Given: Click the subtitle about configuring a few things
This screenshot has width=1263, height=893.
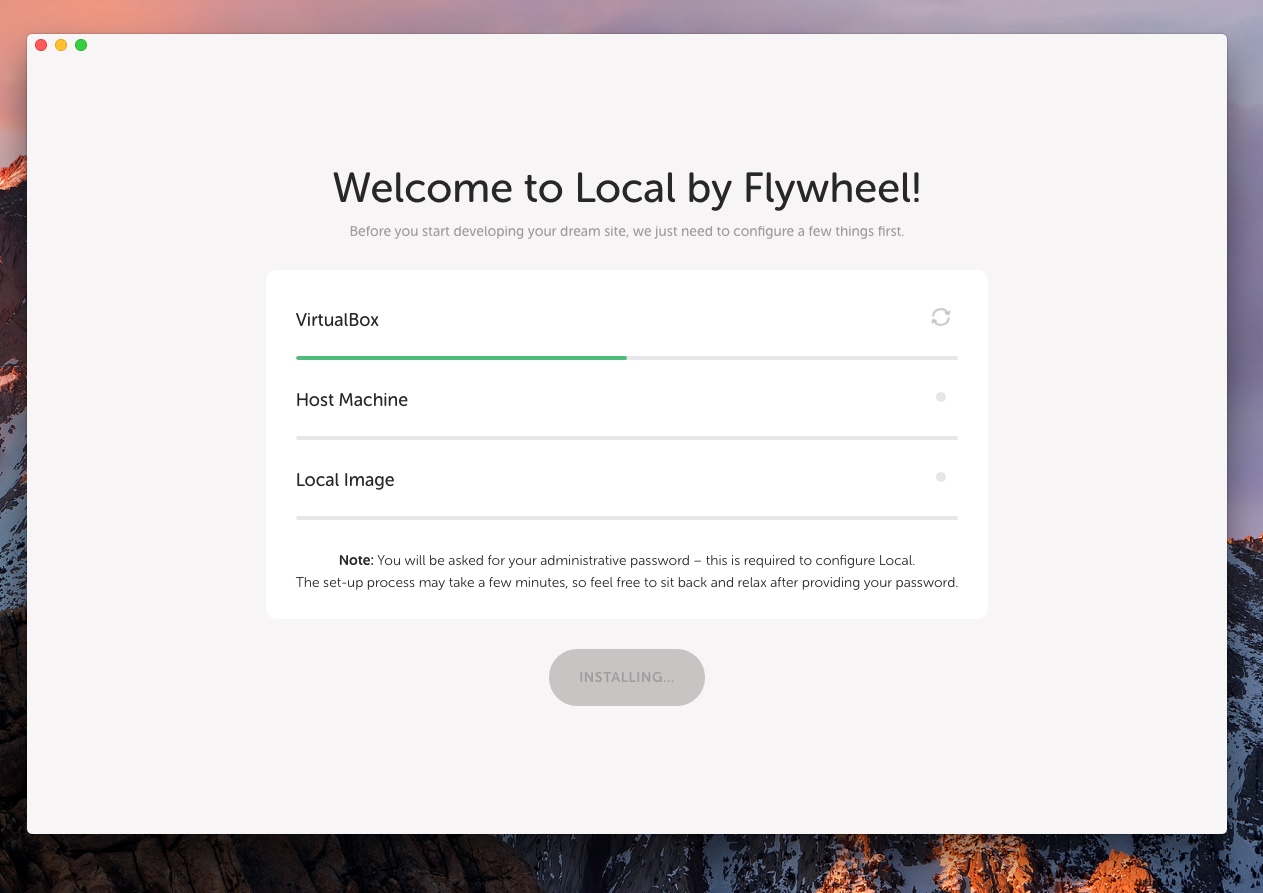Looking at the screenshot, I should (x=627, y=232).
